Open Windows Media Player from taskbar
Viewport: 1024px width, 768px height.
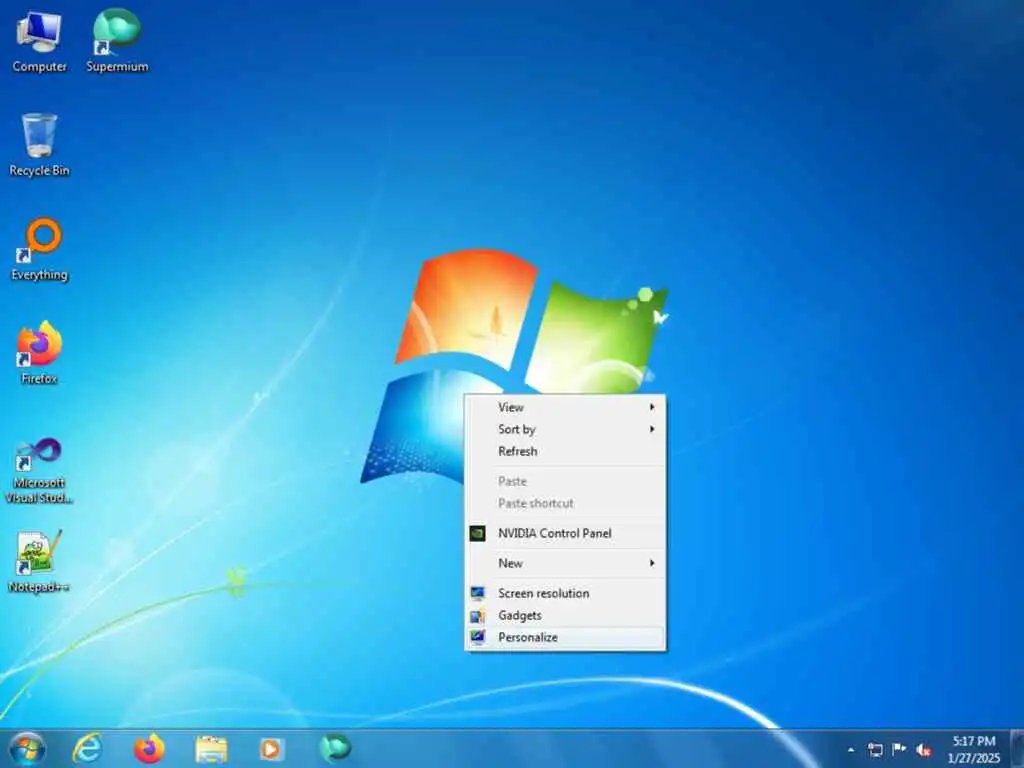pyautogui.click(x=271, y=749)
